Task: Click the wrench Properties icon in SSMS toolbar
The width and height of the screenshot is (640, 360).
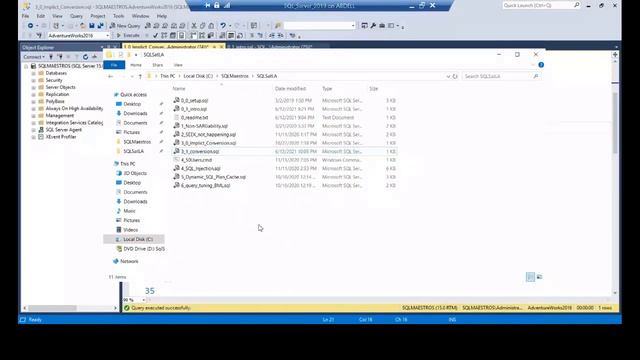Action: pyautogui.click(x=373, y=26)
